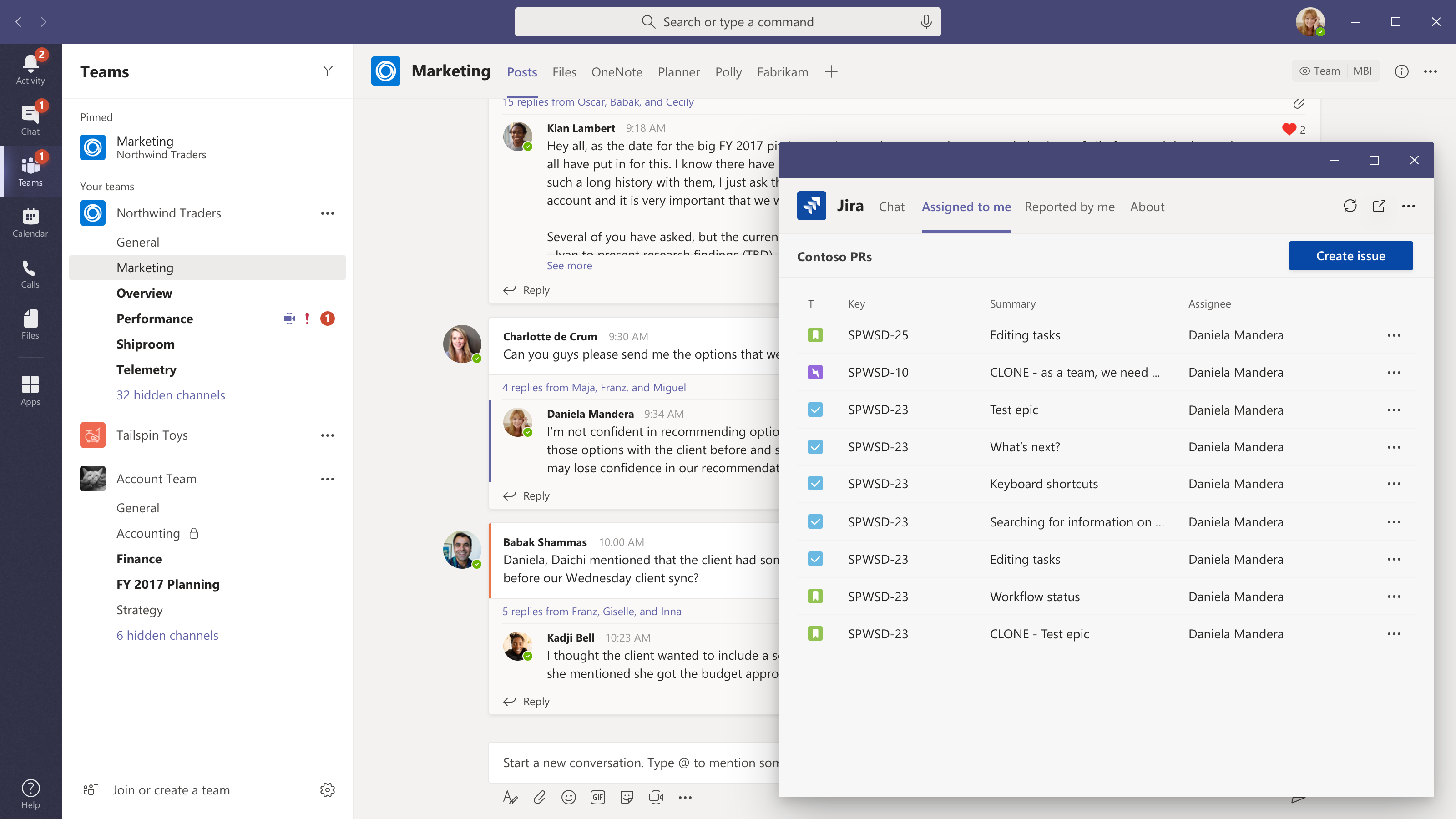This screenshot has height=819, width=1456.
Task: Click the search or command box
Action: pyautogui.click(x=727, y=22)
